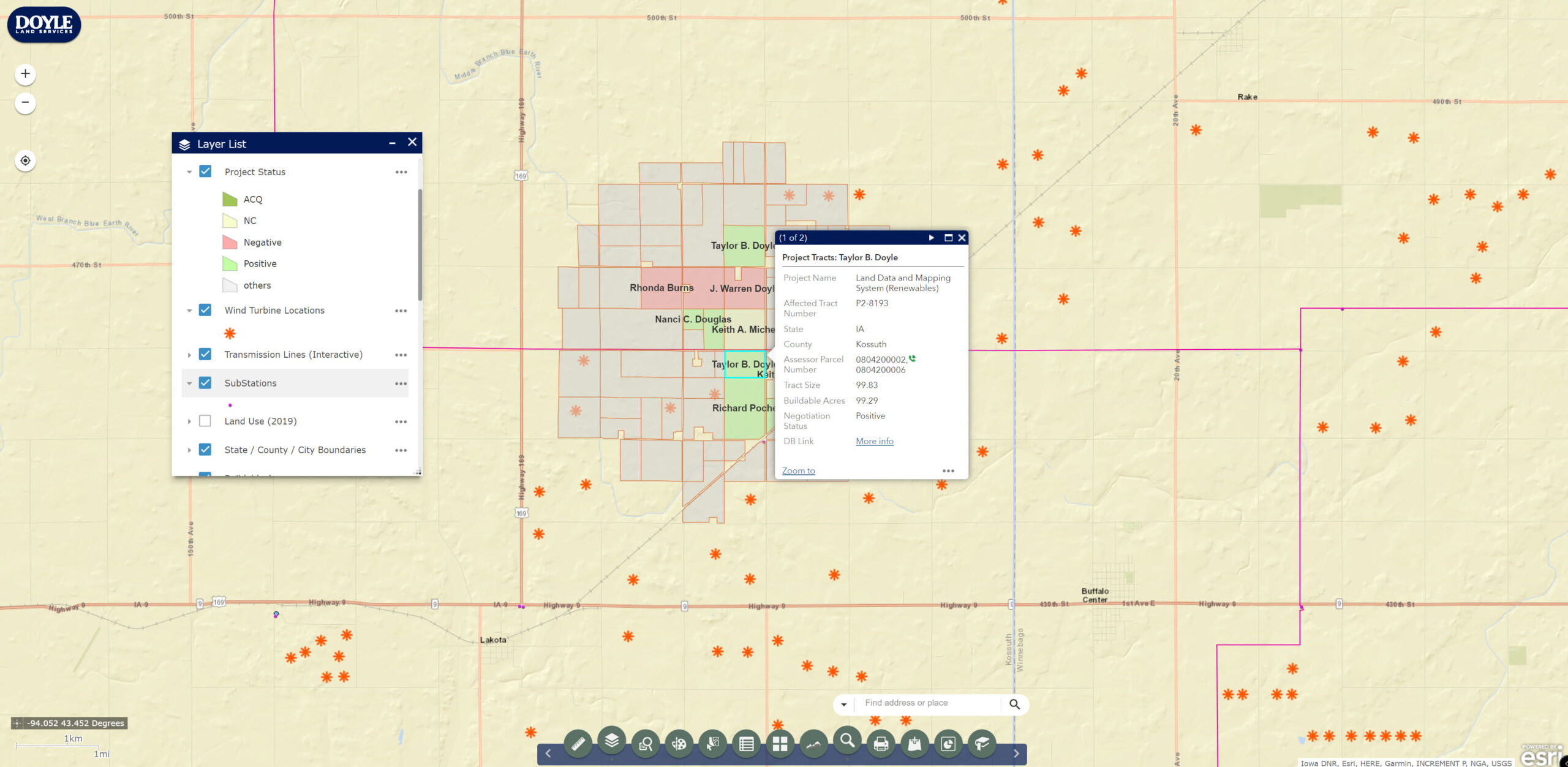The width and height of the screenshot is (1568, 767).
Task: Toggle the SubStations layer checkbox
Action: tap(205, 383)
